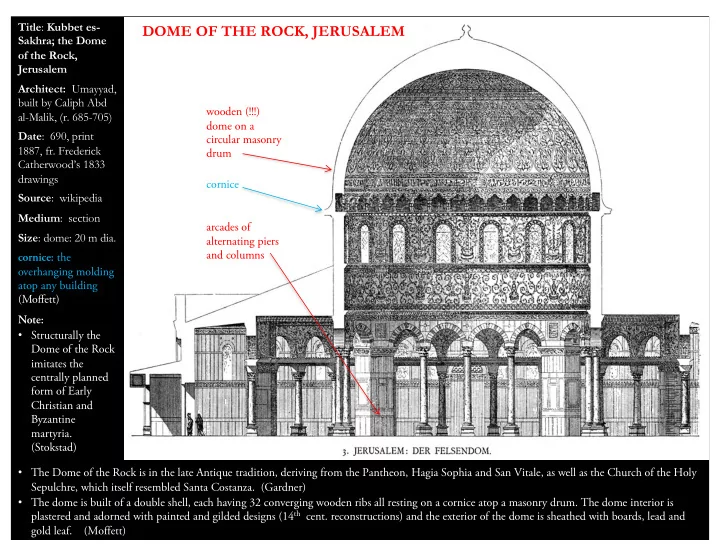The width and height of the screenshot is (720, 557).
Task: Click the 'Medium: section' line
Action: click(59, 219)
